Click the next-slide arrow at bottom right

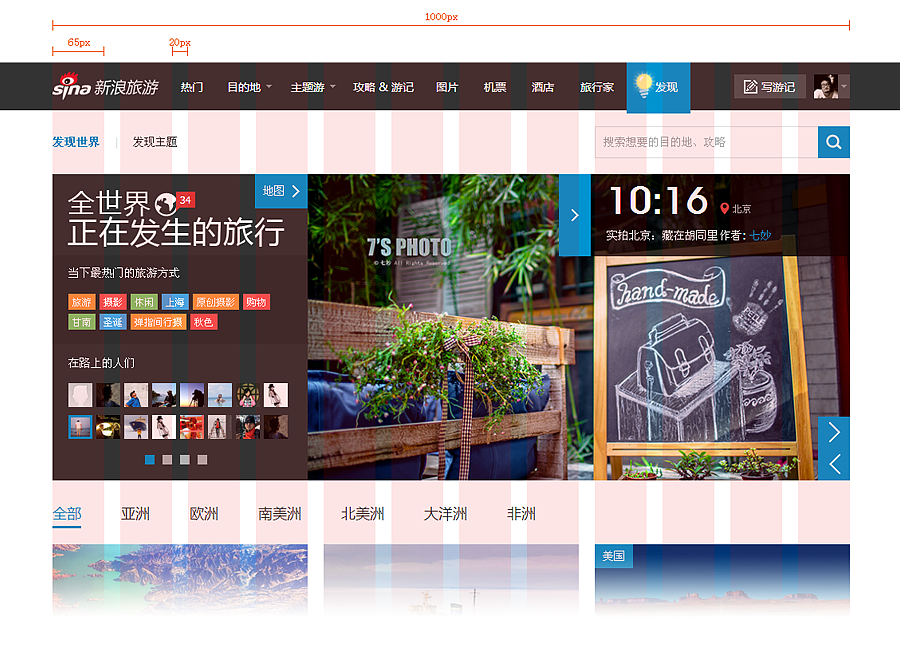[834, 433]
